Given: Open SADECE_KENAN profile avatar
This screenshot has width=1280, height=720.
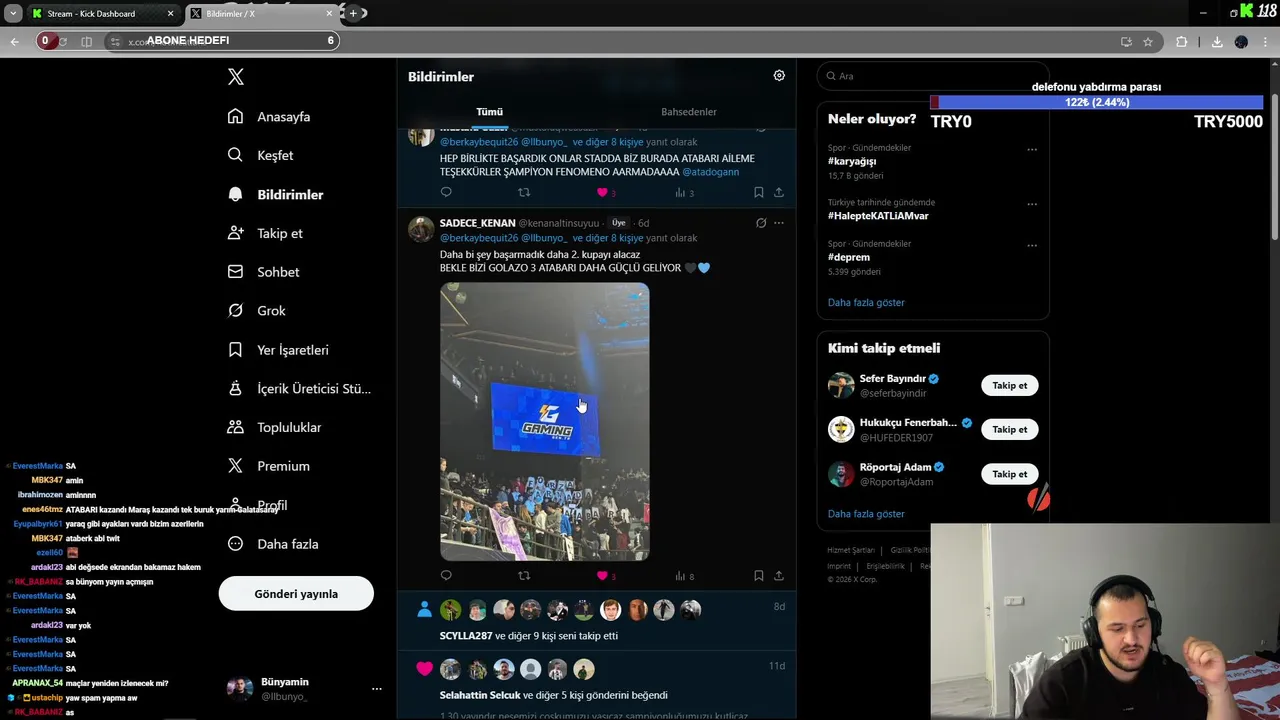Looking at the screenshot, I should click(x=421, y=229).
